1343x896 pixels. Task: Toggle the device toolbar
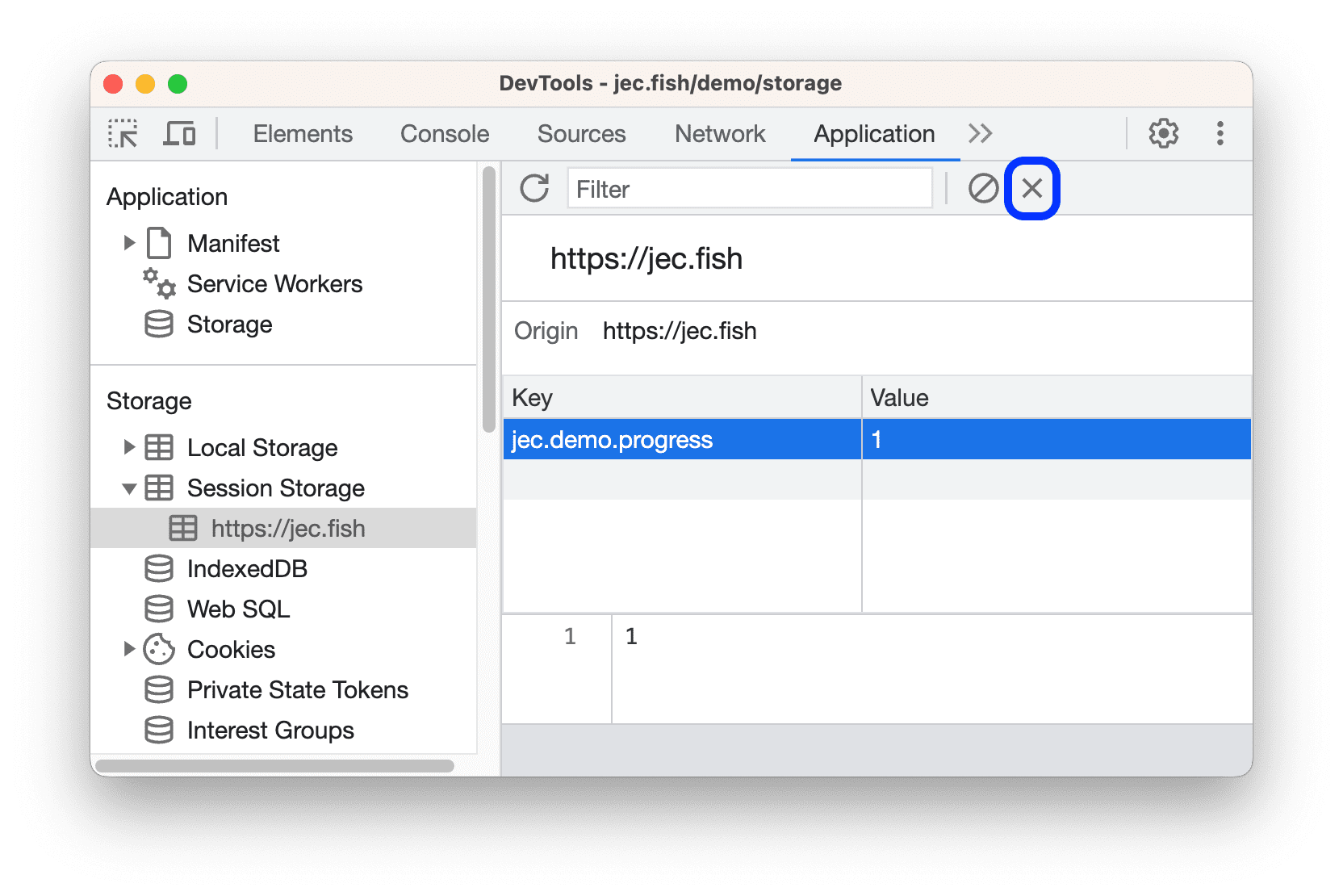pyautogui.click(x=180, y=133)
